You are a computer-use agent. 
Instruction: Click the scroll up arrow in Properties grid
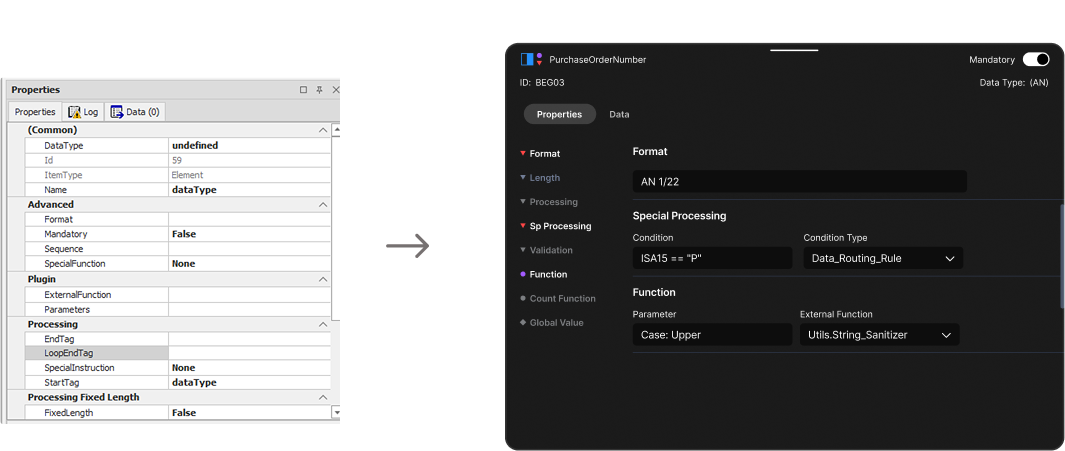coord(336,129)
